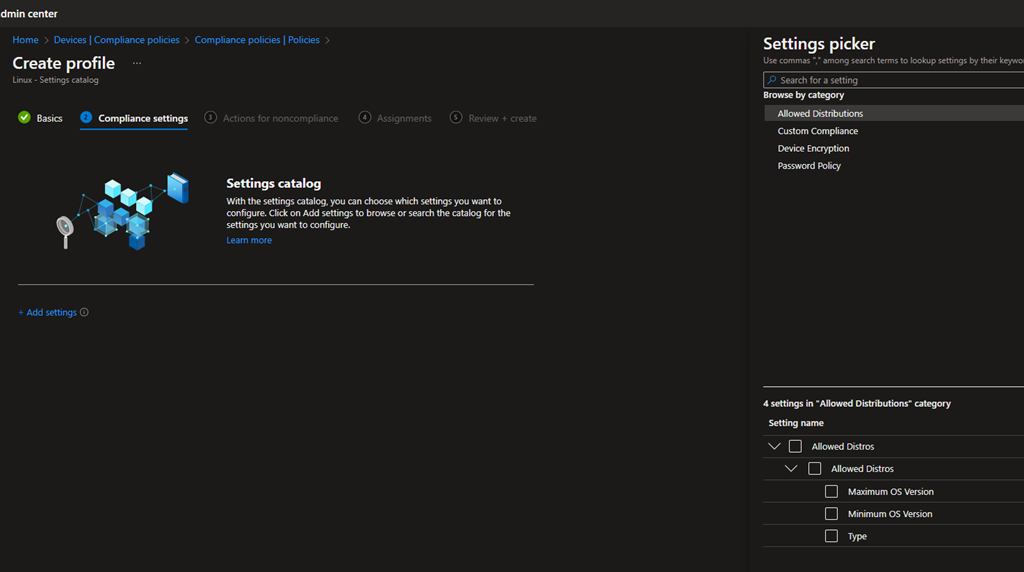Screen dimensions: 1024x572
Task: Click the green Basics checkmark step icon
Action: coord(24,118)
